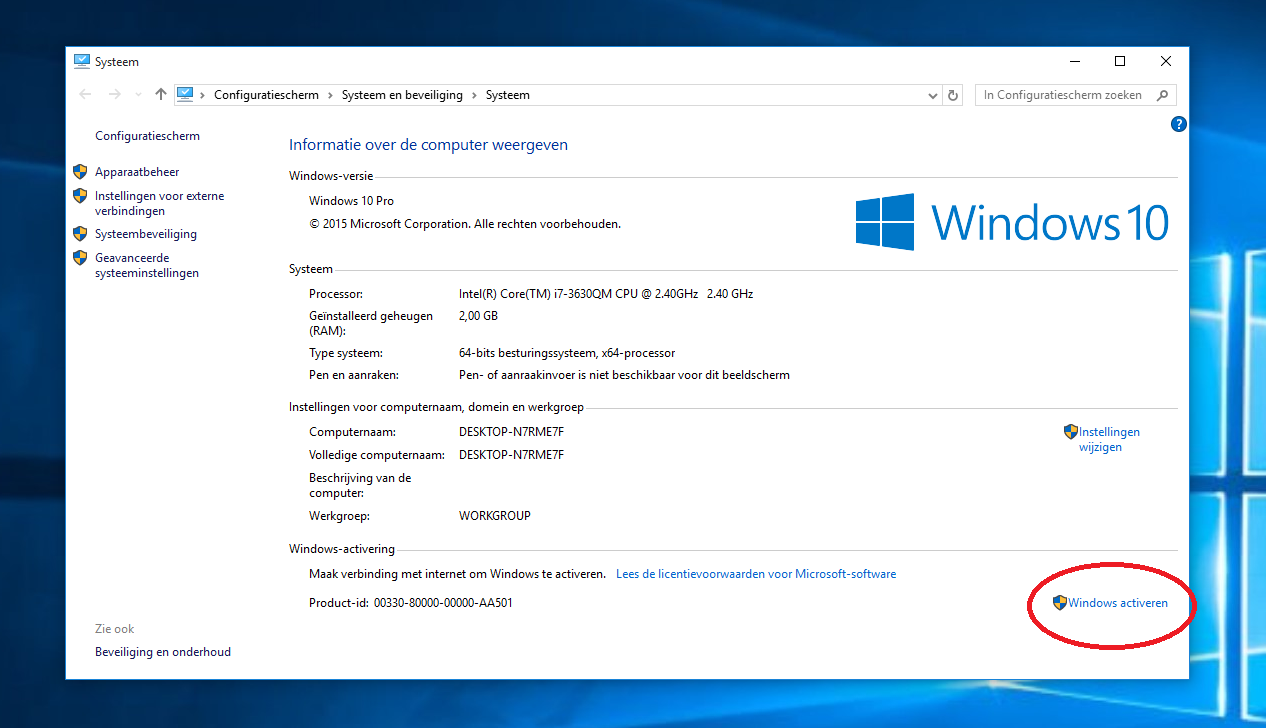
Task: Click the Systeem window title icon
Action: [82, 61]
